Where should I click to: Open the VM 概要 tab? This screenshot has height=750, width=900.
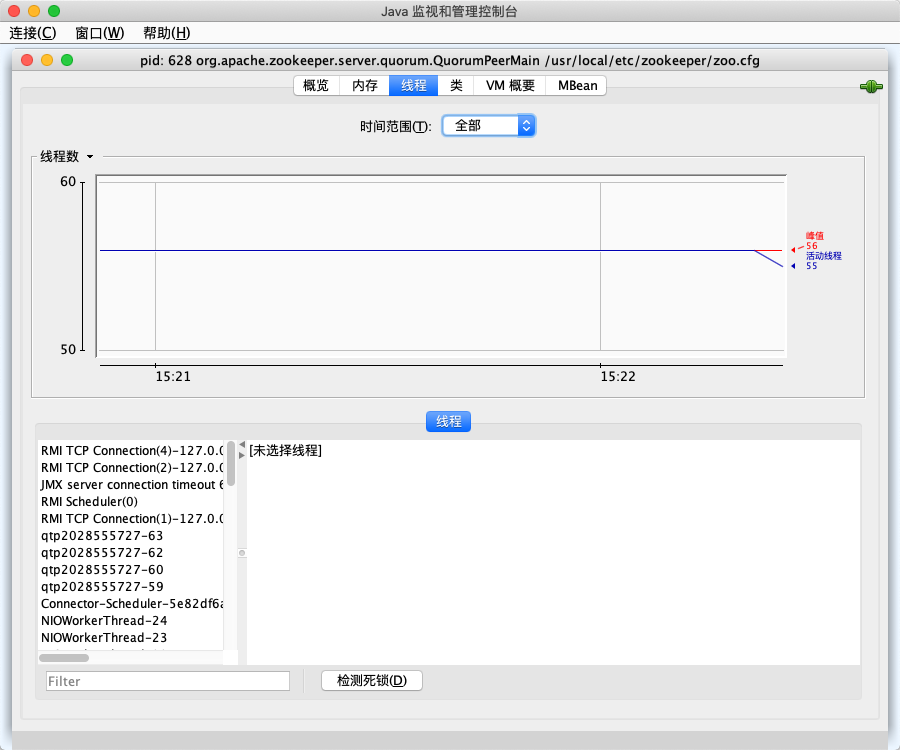pyautogui.click(x=510, y=86)
